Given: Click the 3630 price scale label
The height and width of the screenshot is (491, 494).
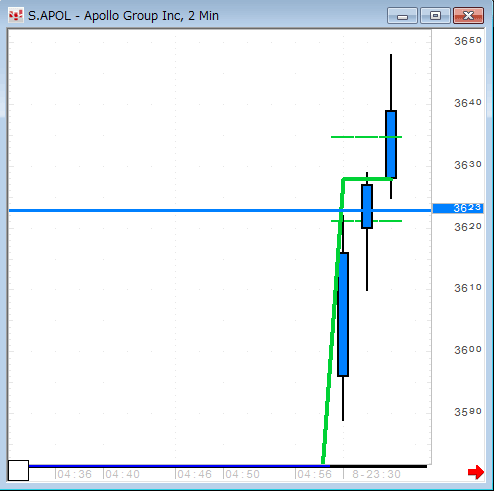Looking at the screenshot, I should [468, 165].
